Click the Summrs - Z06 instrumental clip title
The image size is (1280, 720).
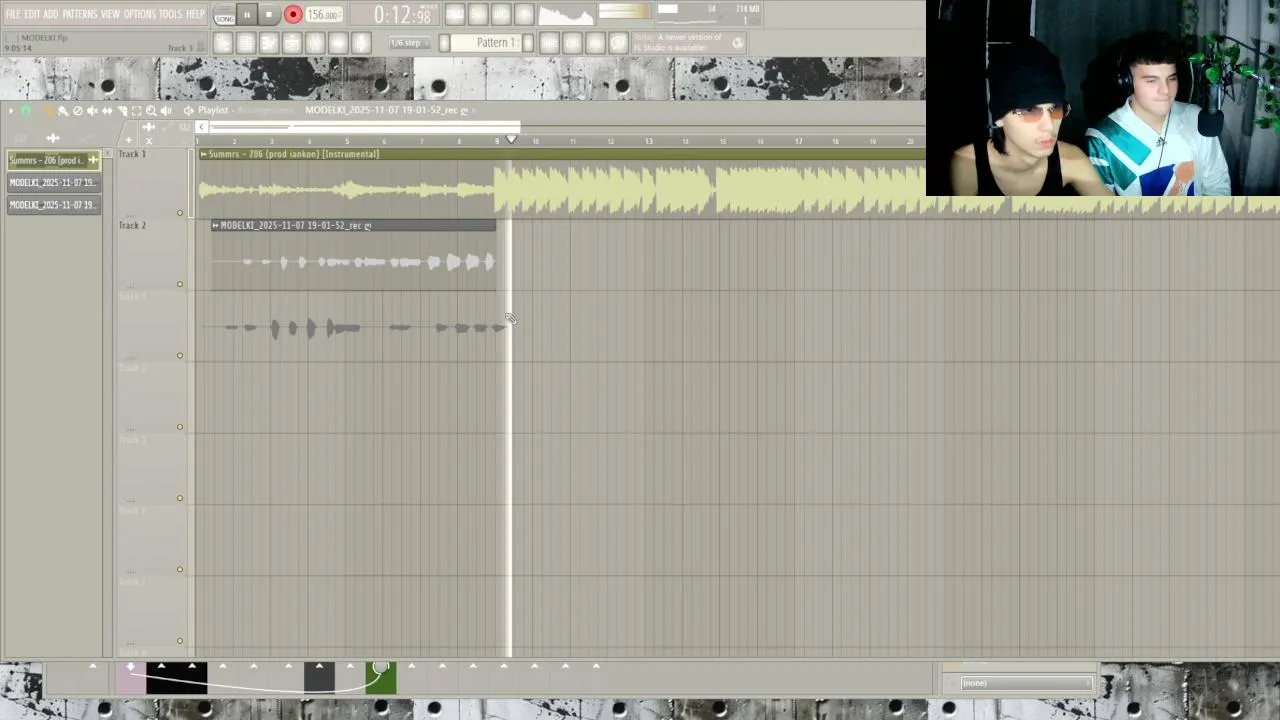(x=294, y=154)
